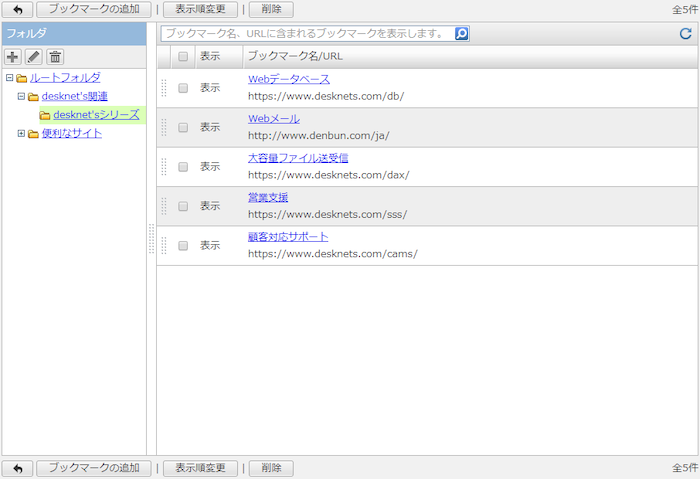Click the top back arrow button
The image size is (700, 479).
(x=17, y=9)
